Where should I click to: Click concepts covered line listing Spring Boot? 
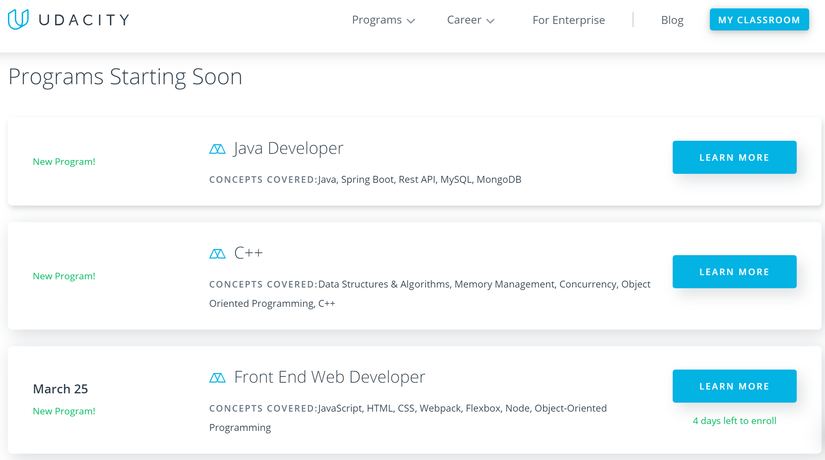click(x=365, y=179)
